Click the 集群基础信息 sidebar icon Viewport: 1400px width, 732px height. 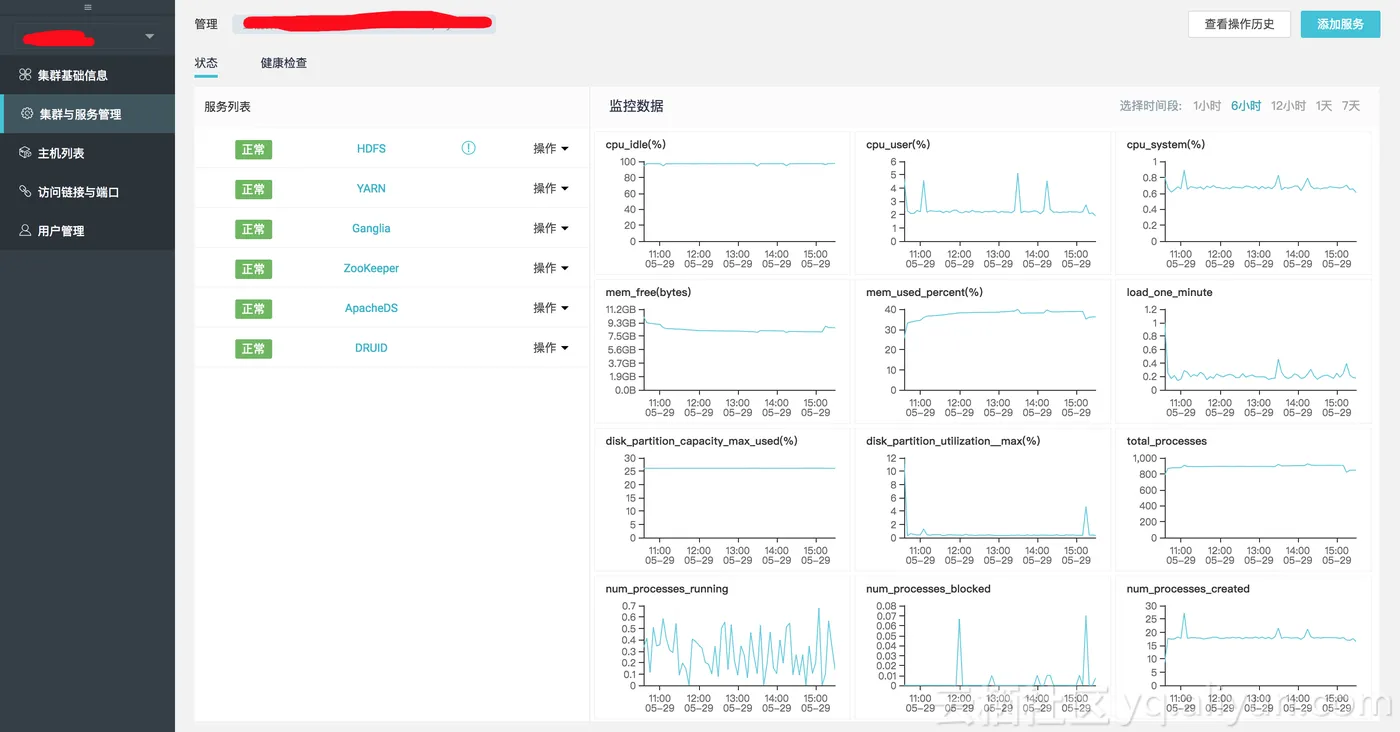(26, 75)
